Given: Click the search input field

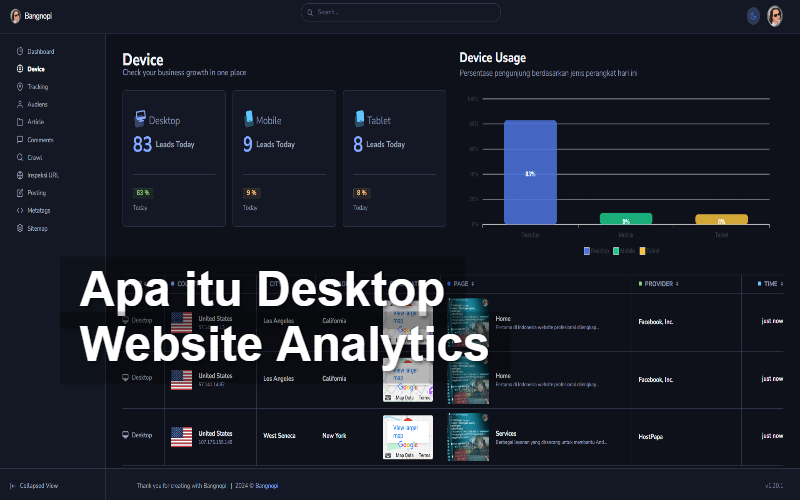Looking at the screenshot, I should point(400,12).
